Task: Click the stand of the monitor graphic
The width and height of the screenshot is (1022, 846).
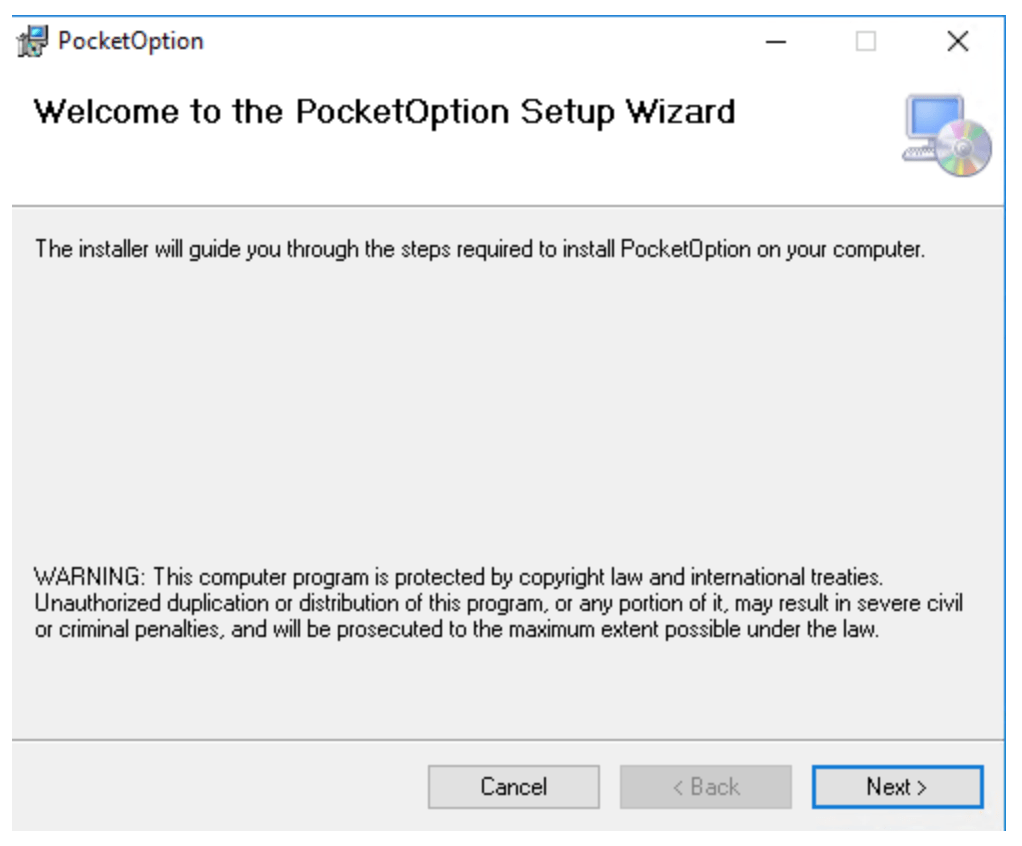Action: (x=933, y=142)
